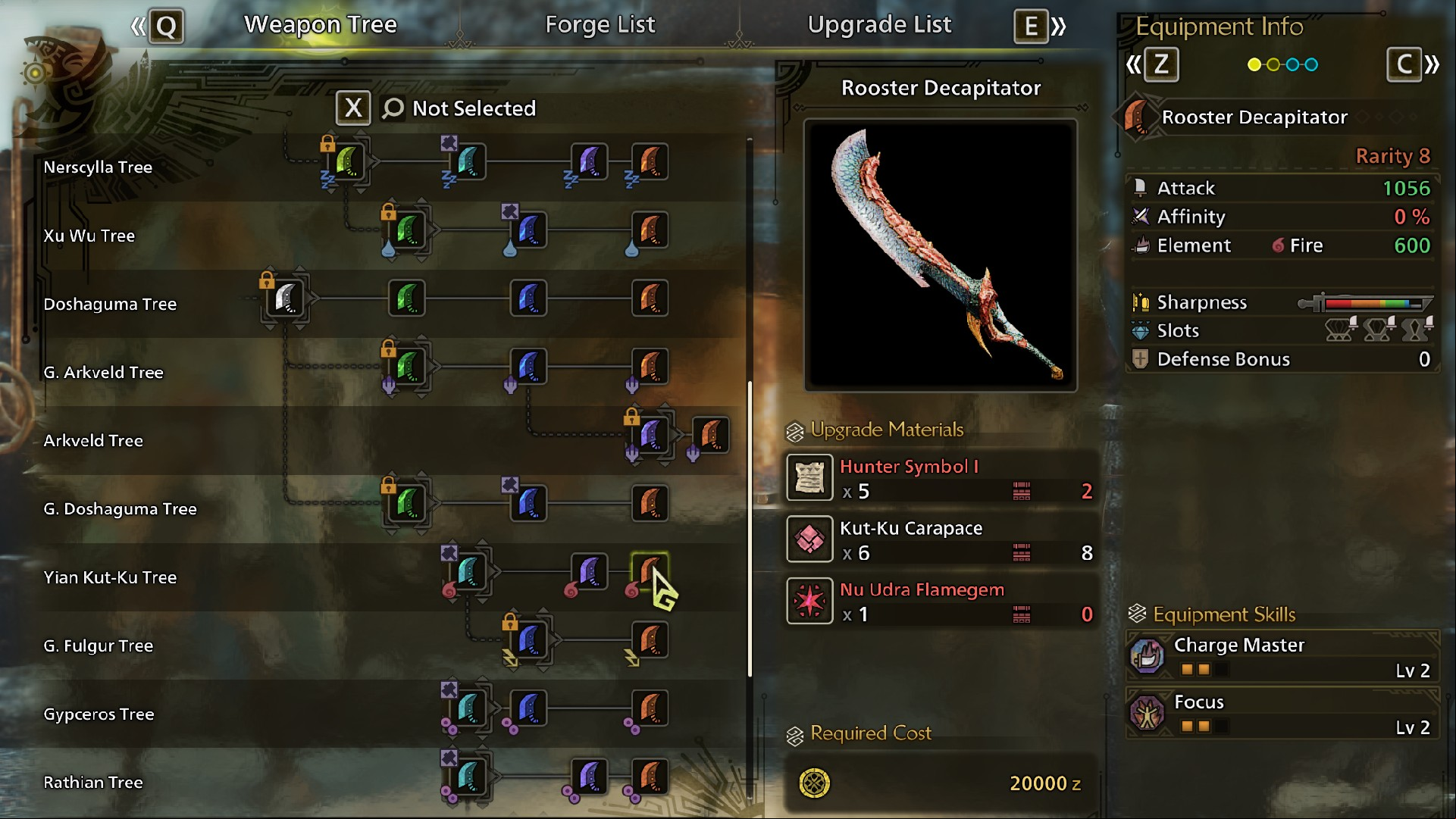Select the last cyan page indicator dot

pyautogui.click(x=1311, y=64)
